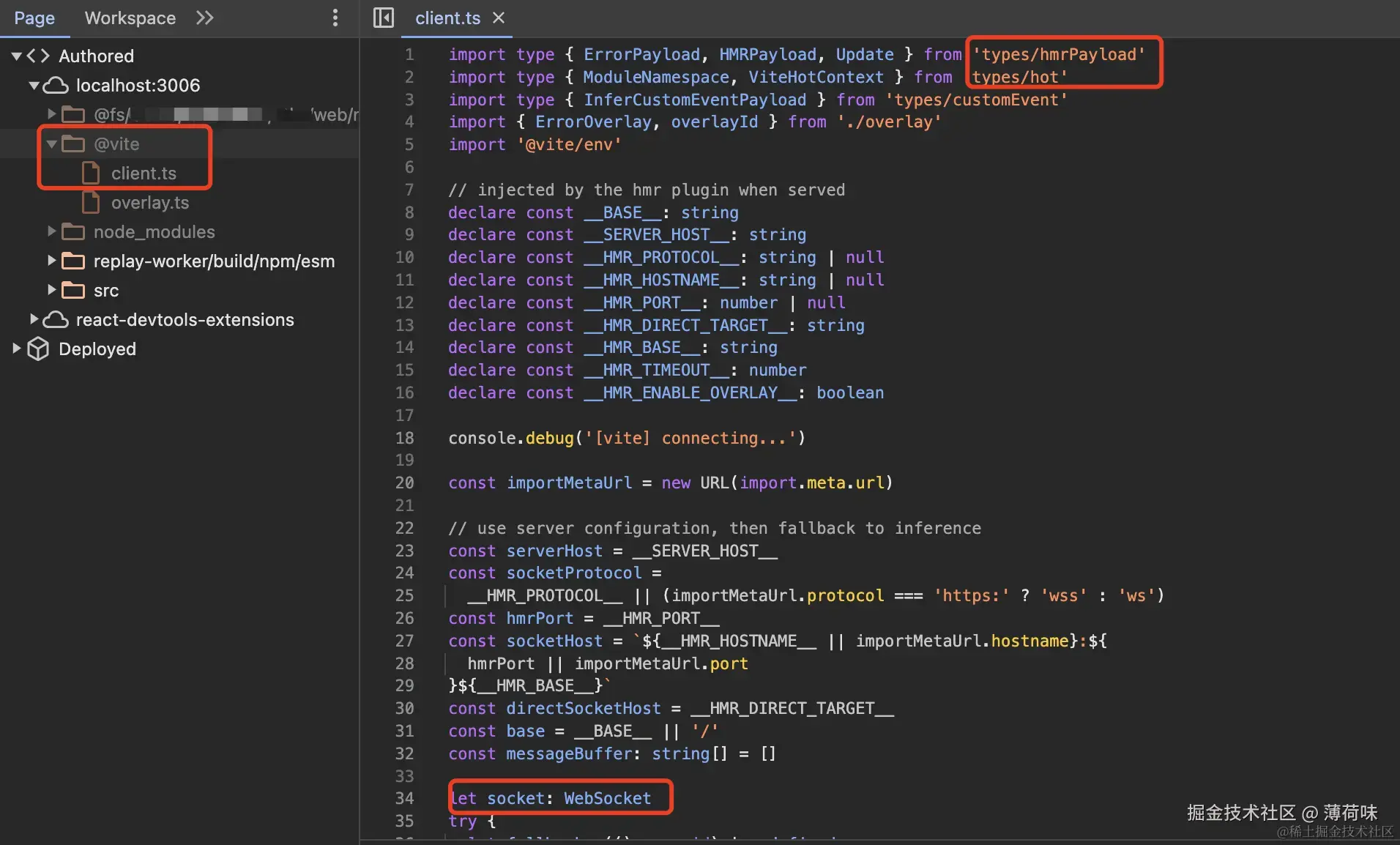
Task: Expand the node_modules folder
Action: 51,231
